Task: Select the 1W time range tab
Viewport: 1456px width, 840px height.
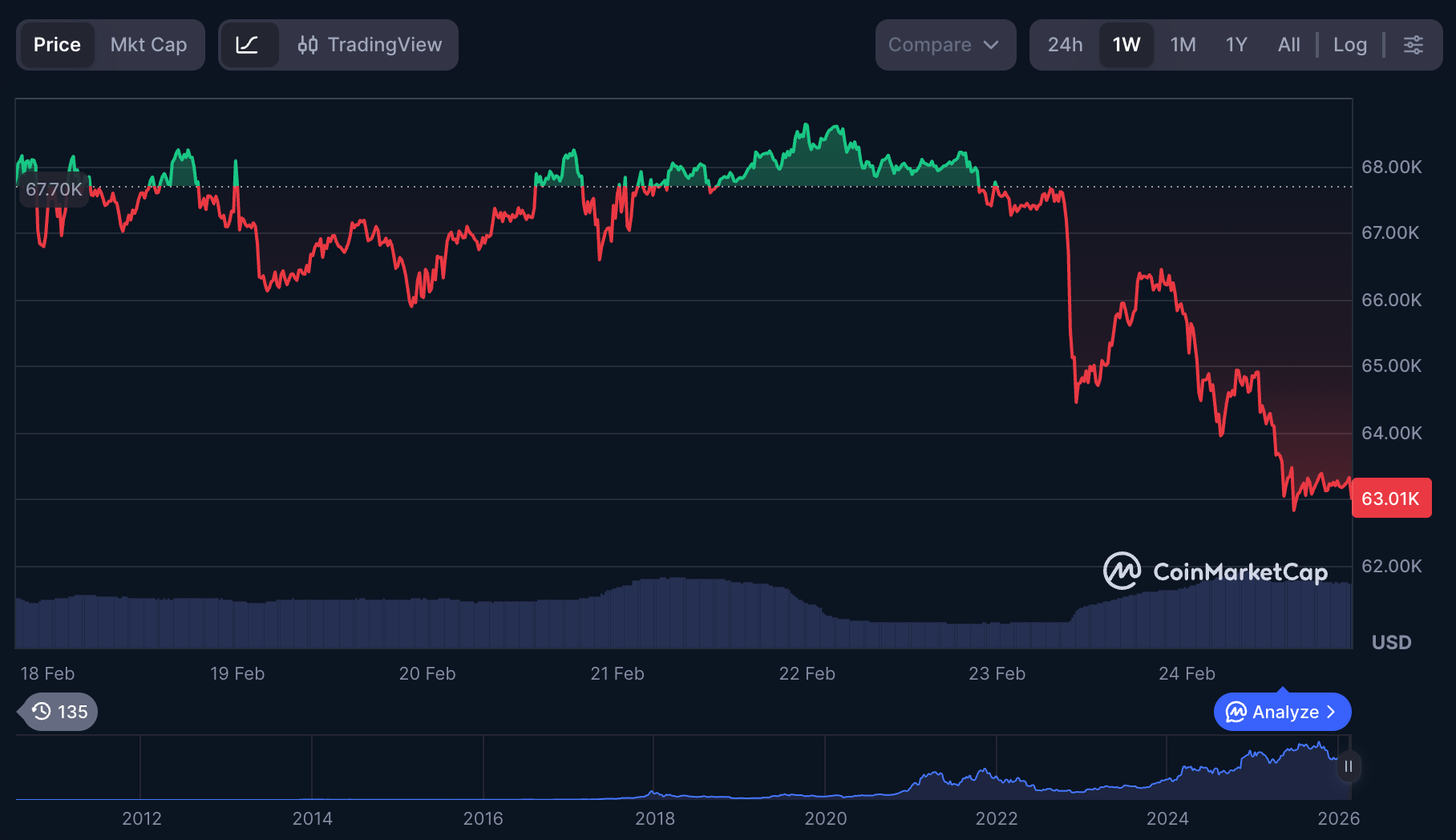Action: [1126, 45]
